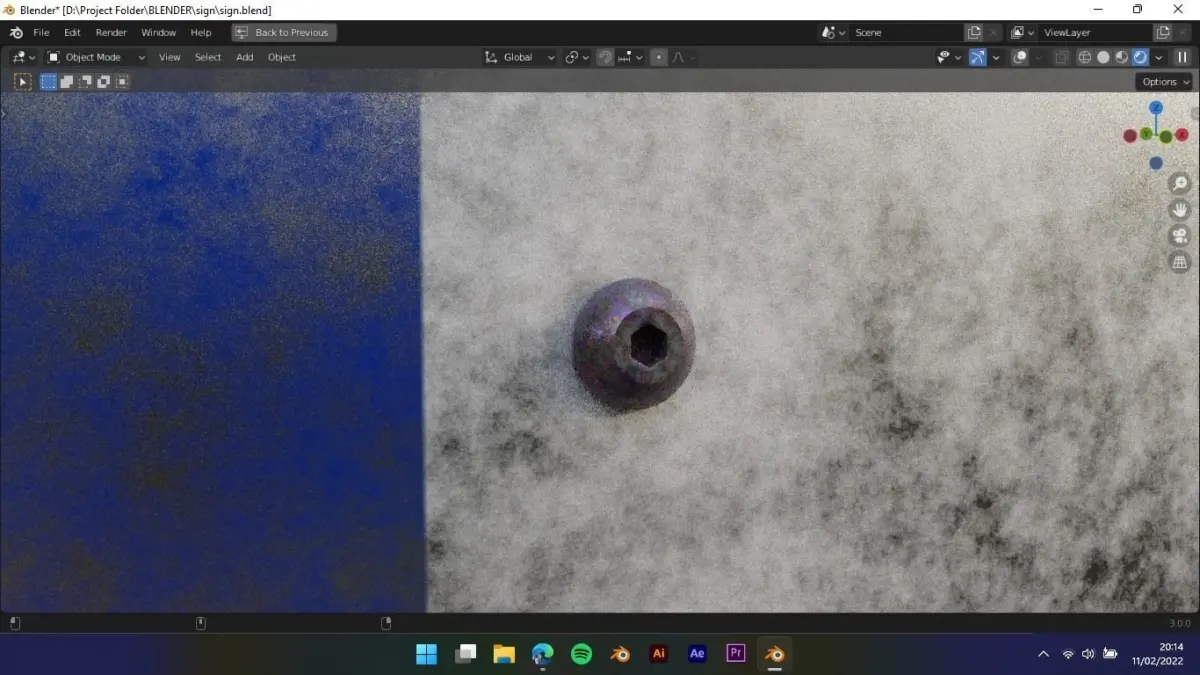Image resolution: width=1200 pixels, height=675 pixels.
Task: Open the Windows Start menu
Action: coord(426,654)
